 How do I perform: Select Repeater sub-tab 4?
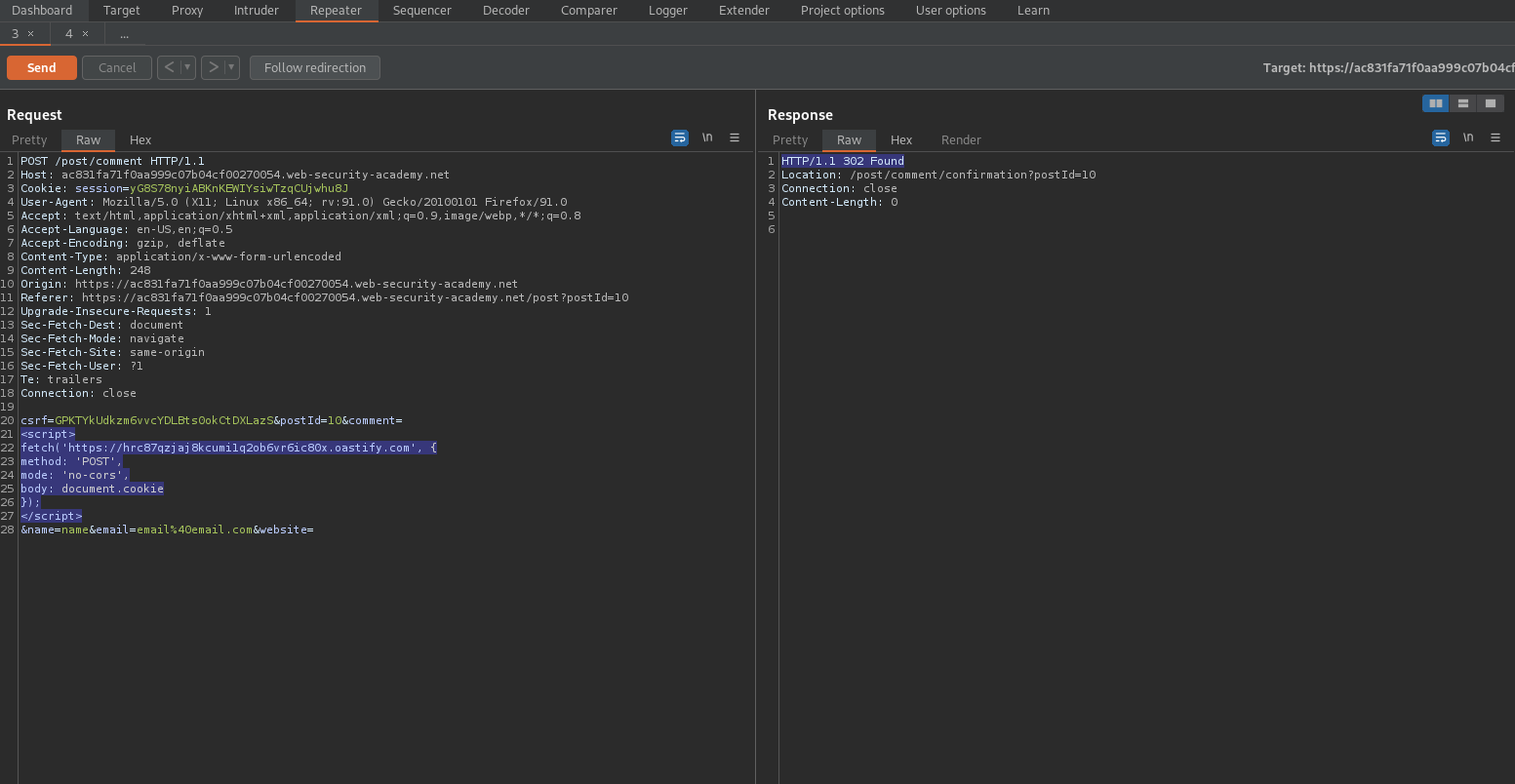tap(69, 34)
